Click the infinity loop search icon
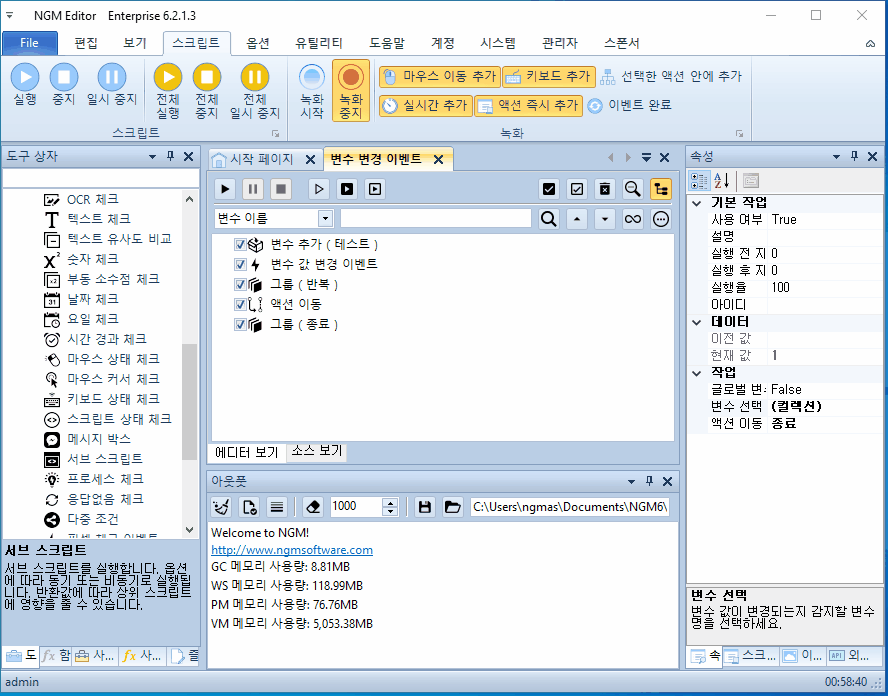 (x=633, y=219)
